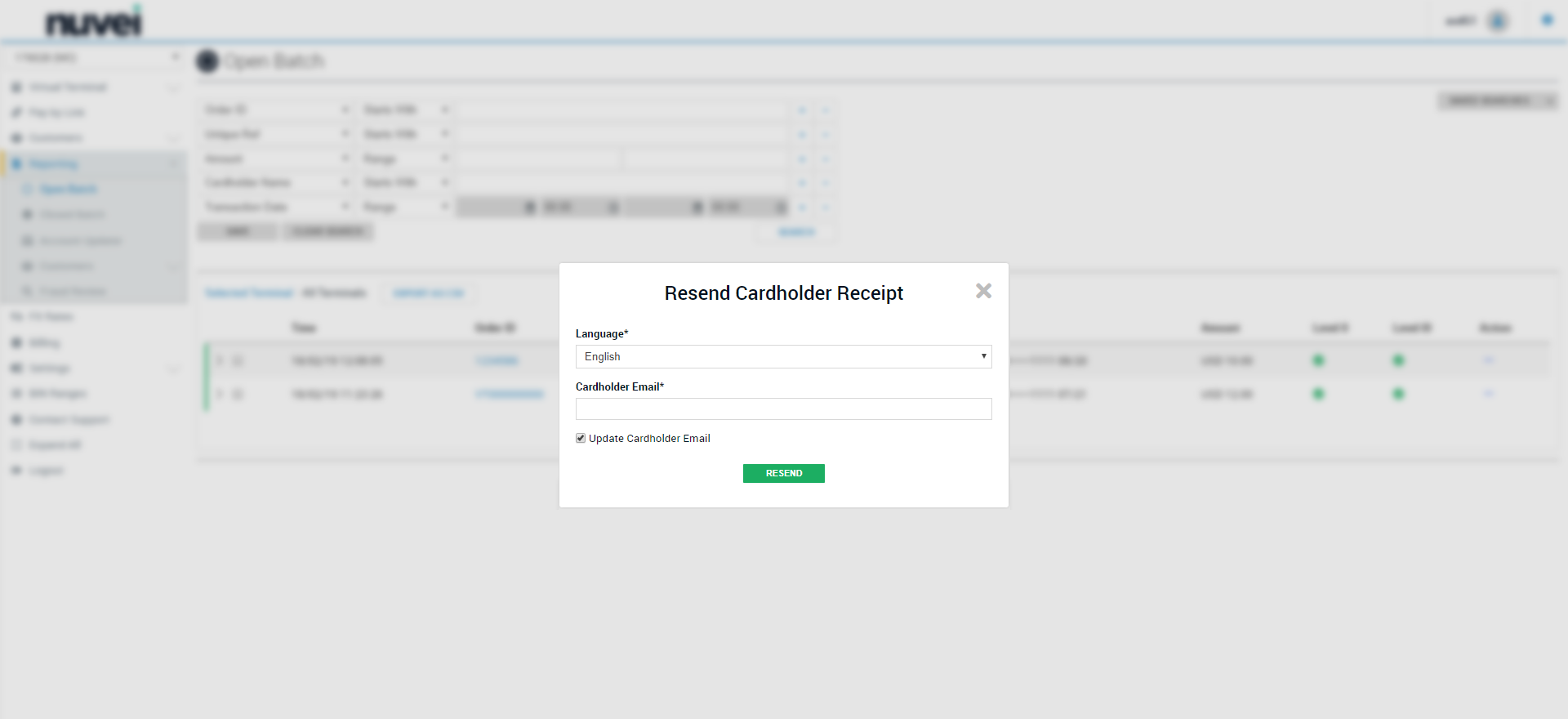Click the round icon beside Open Batch heading
The image size is (1568, 719).
coord(207,61)
